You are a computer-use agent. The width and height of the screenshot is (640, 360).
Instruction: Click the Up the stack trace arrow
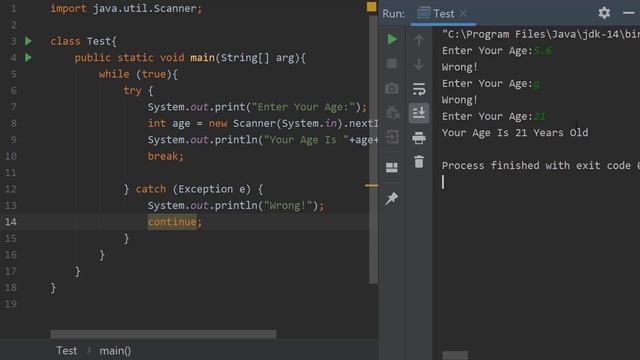tap(419, 40)
